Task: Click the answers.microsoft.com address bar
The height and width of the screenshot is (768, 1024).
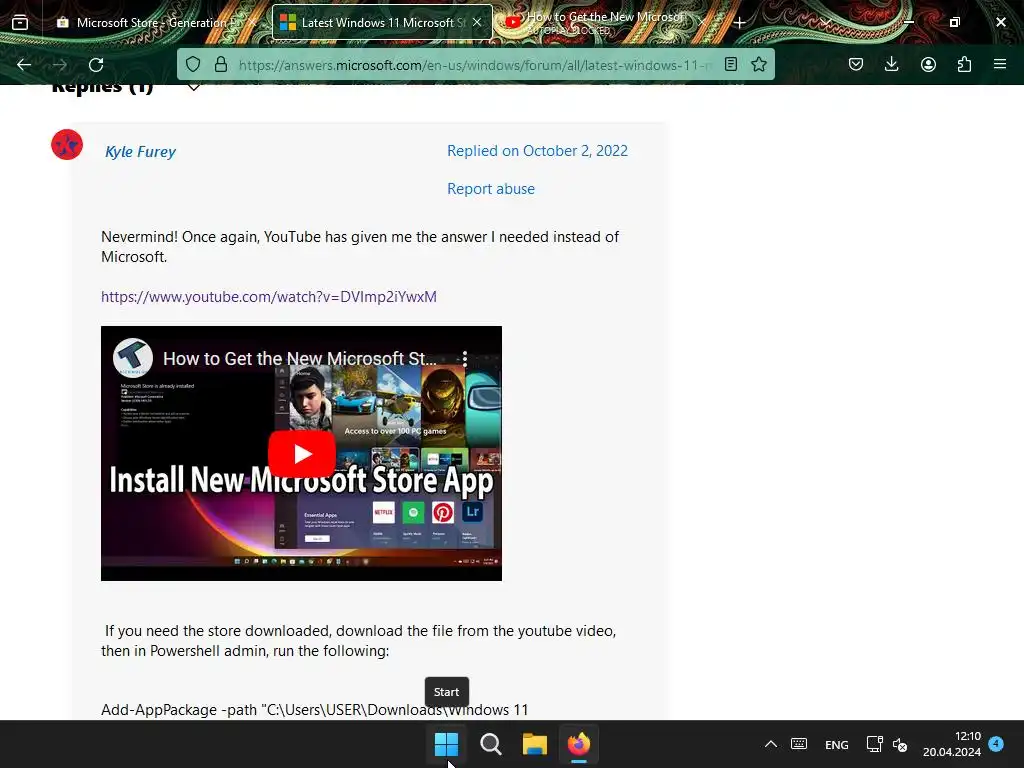Action: coord(474,65)
